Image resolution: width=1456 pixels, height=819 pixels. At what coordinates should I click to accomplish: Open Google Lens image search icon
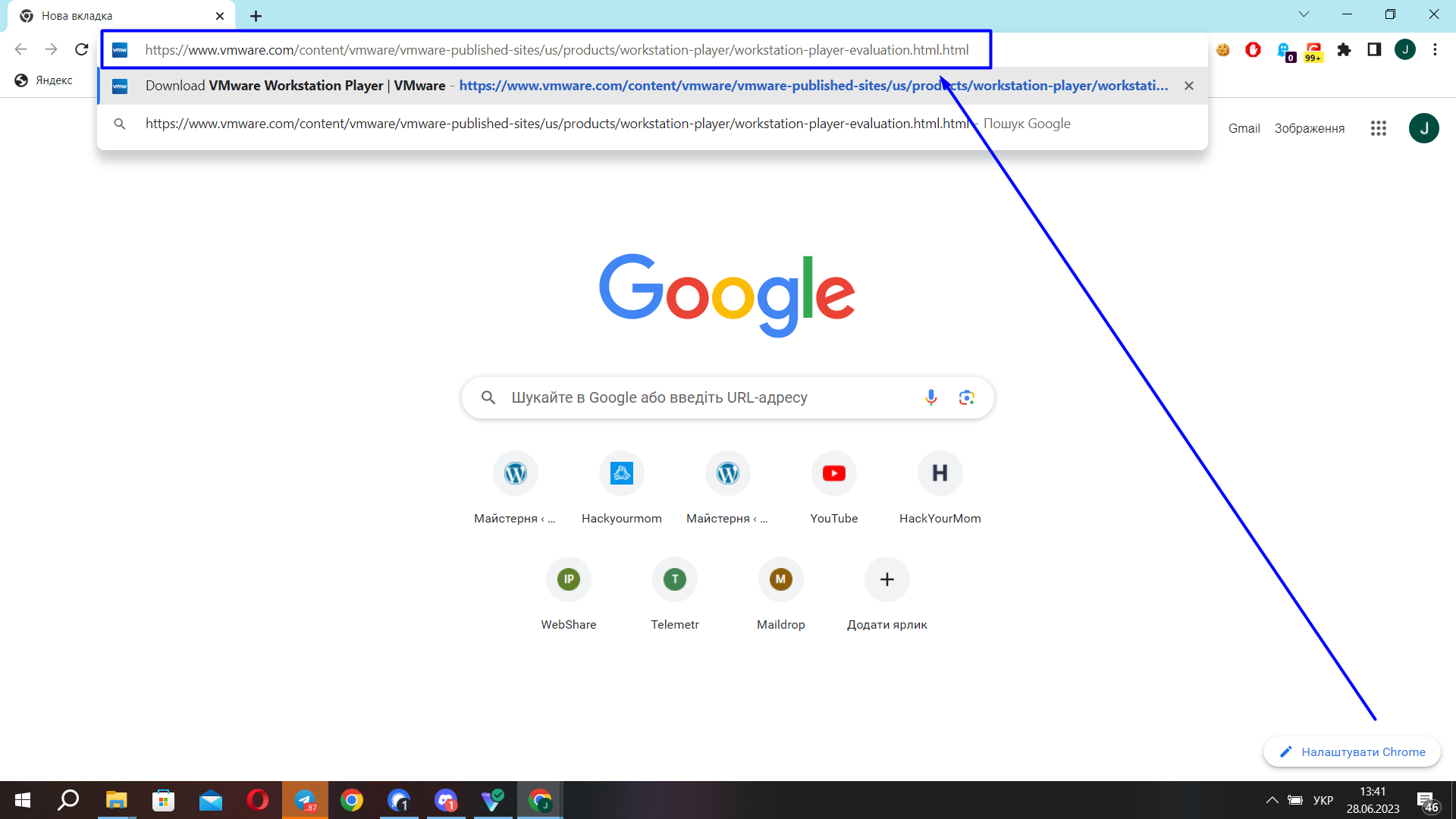click(x=966, y=397)
